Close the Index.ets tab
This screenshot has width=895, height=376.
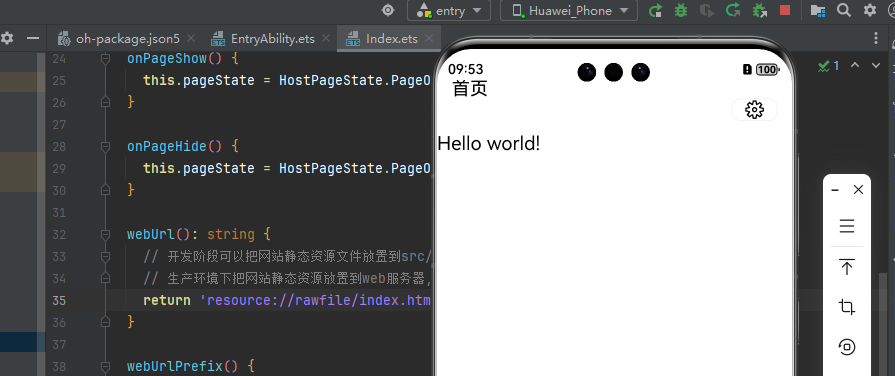pos(429,39)
